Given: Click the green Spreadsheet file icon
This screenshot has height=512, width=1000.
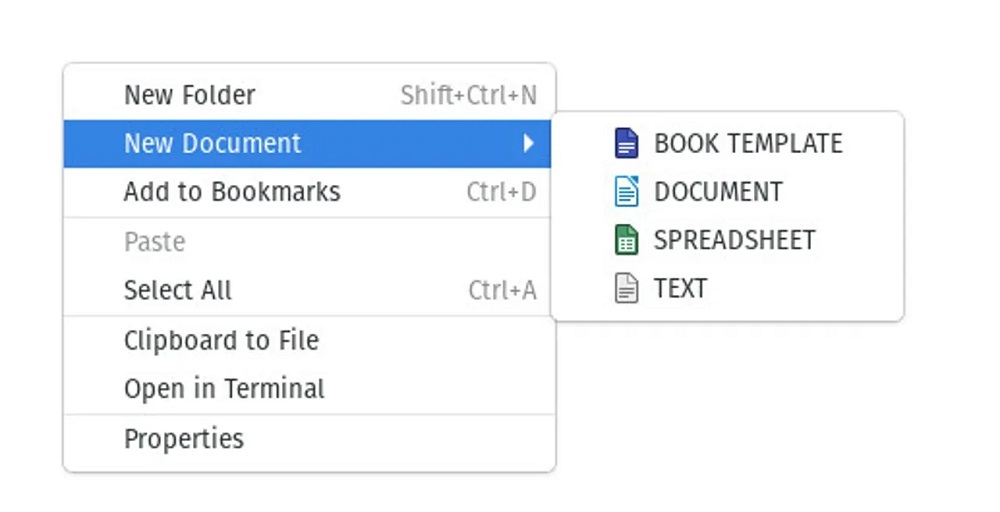Looking at the screenshot, I should (626, 240).
